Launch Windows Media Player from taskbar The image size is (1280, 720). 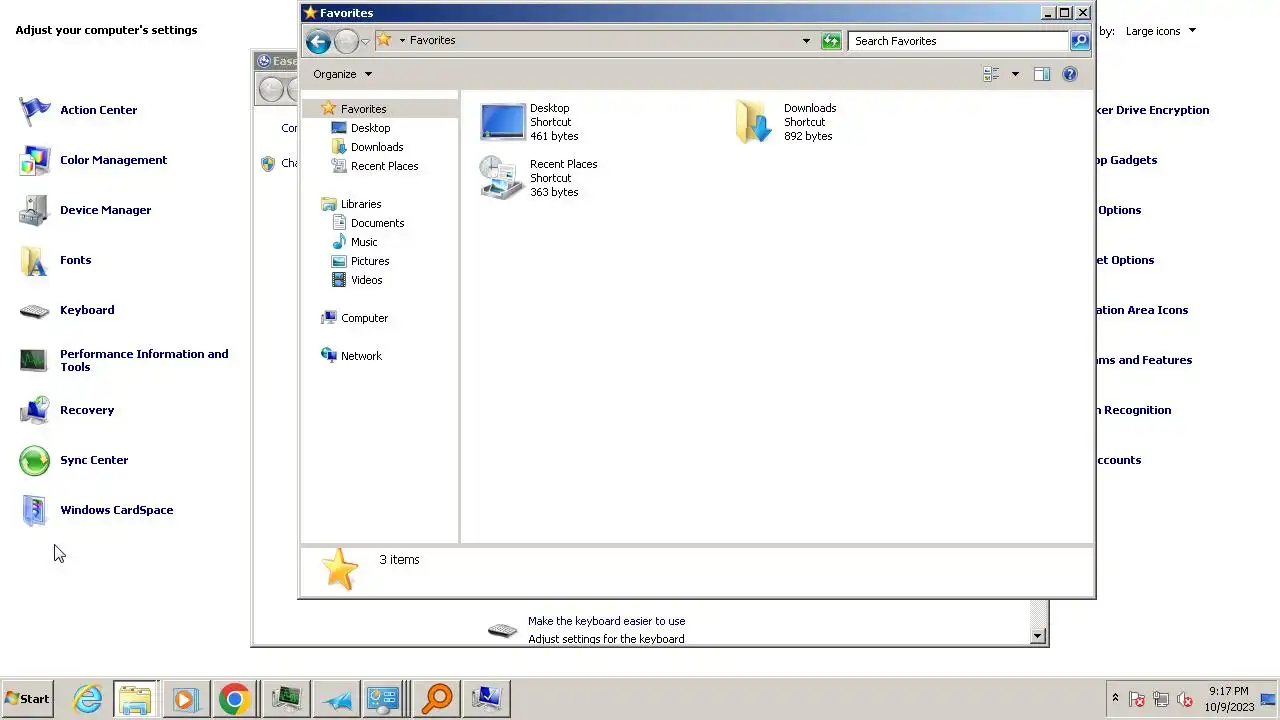pyautogui.click(x=184, y=699)
